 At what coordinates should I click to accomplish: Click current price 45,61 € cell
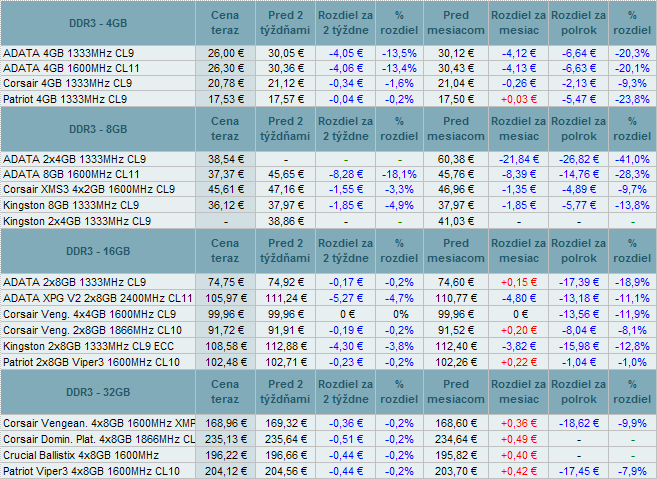pos(225,189)
